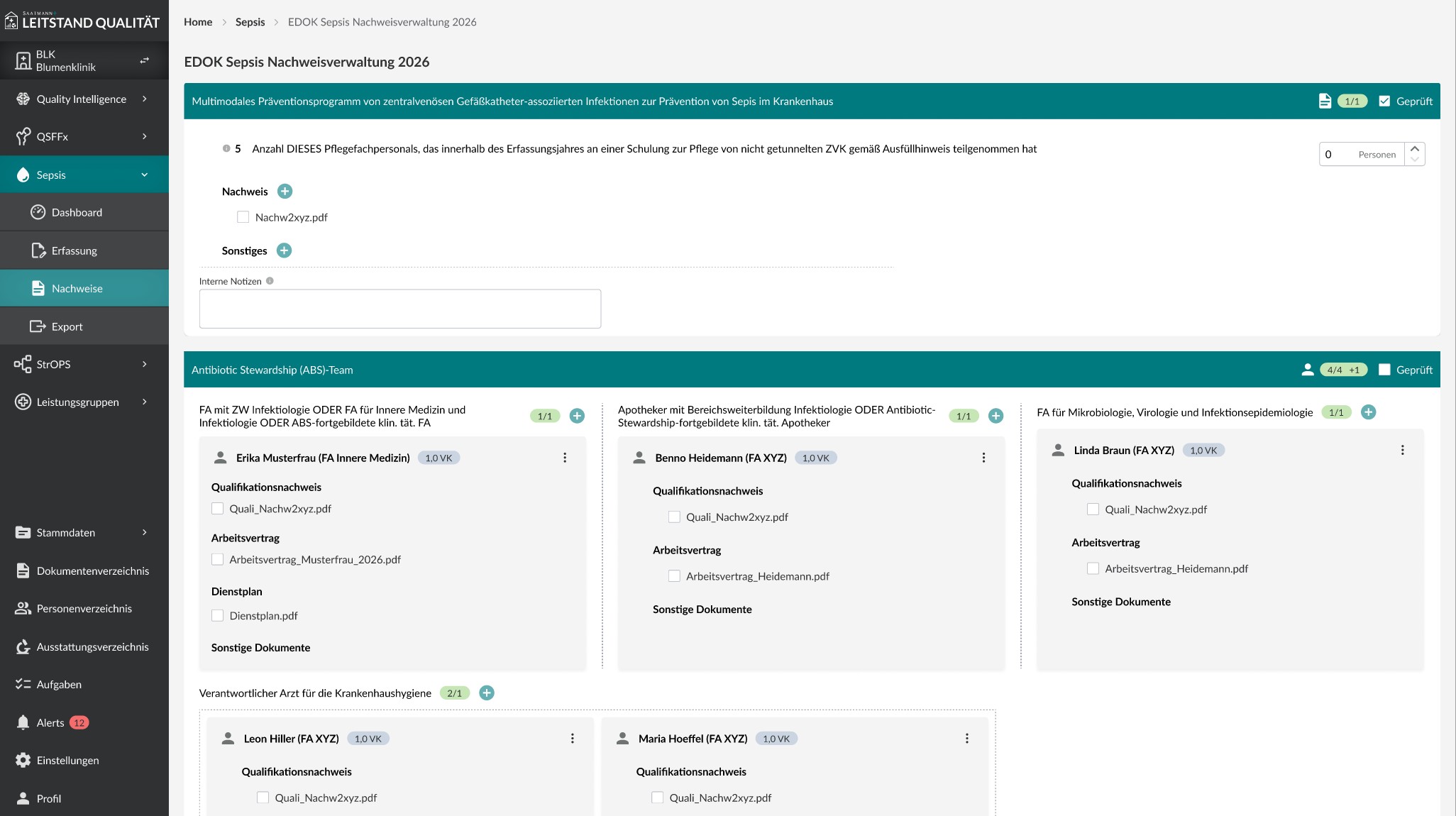Click into Interne Notizen text field
This screenshot has height=816, width=1456.
pyautogui.click(x=399, y=309)
